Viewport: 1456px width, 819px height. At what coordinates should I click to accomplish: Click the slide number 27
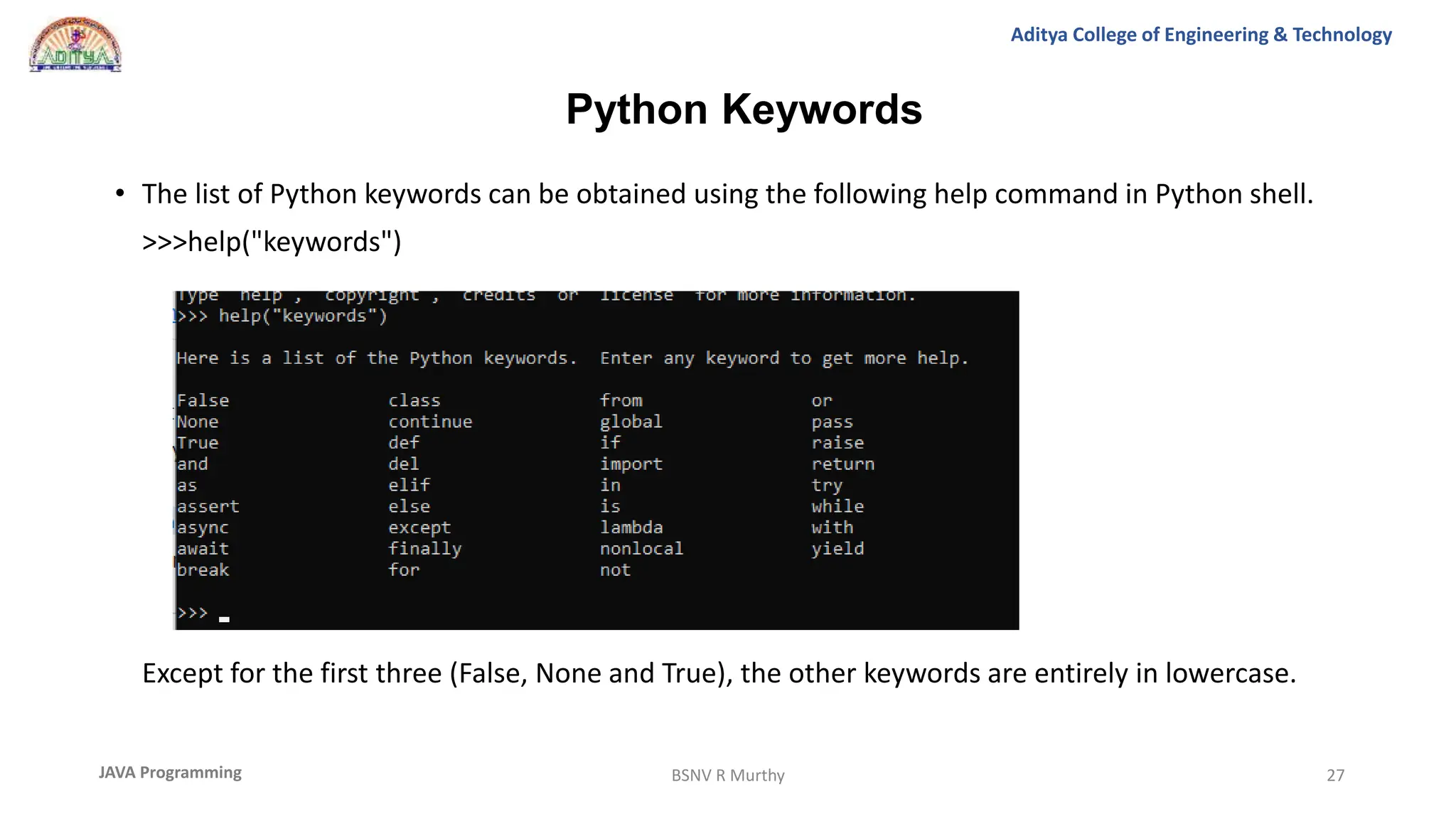(x=1336, y=776)
